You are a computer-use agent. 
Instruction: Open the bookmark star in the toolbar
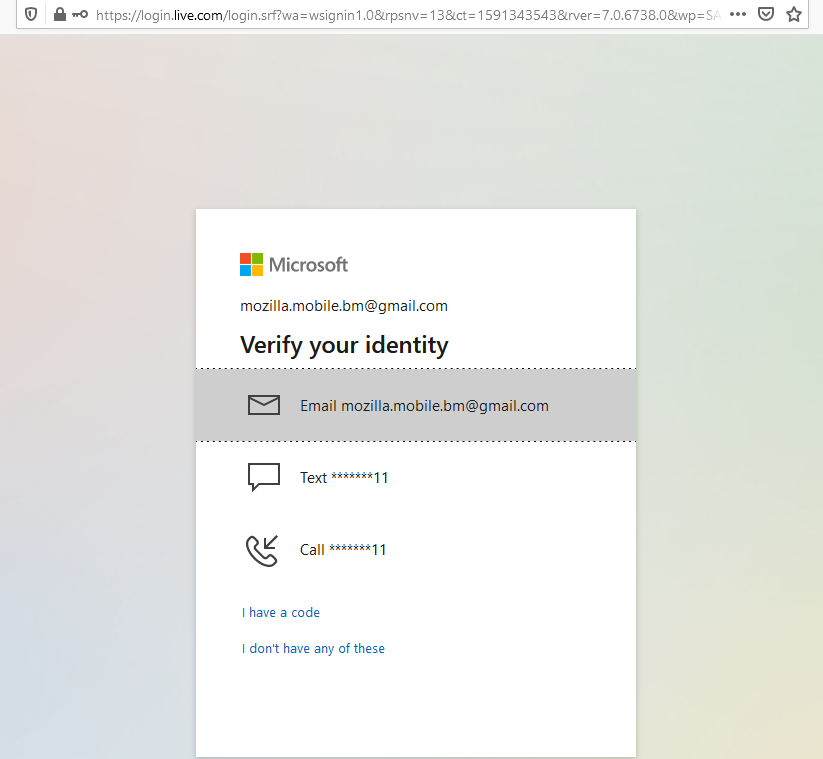coord(795,14)
